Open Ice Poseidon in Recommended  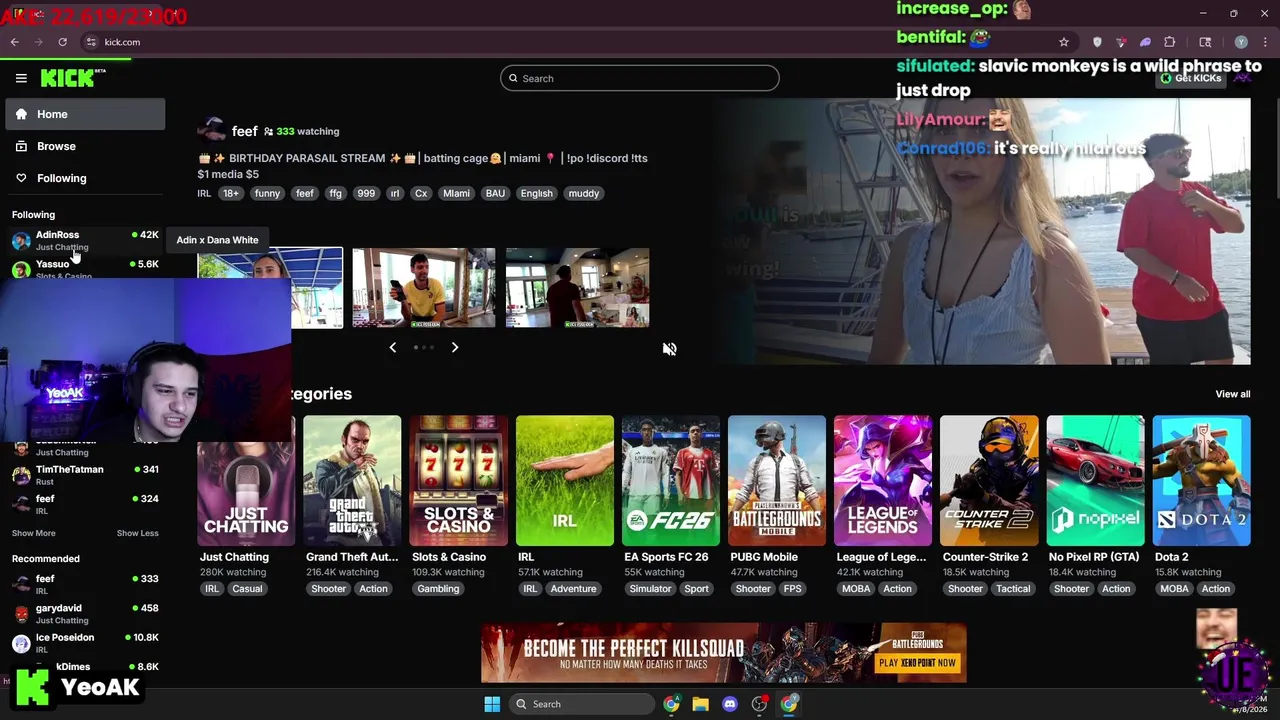click(85, 642)
